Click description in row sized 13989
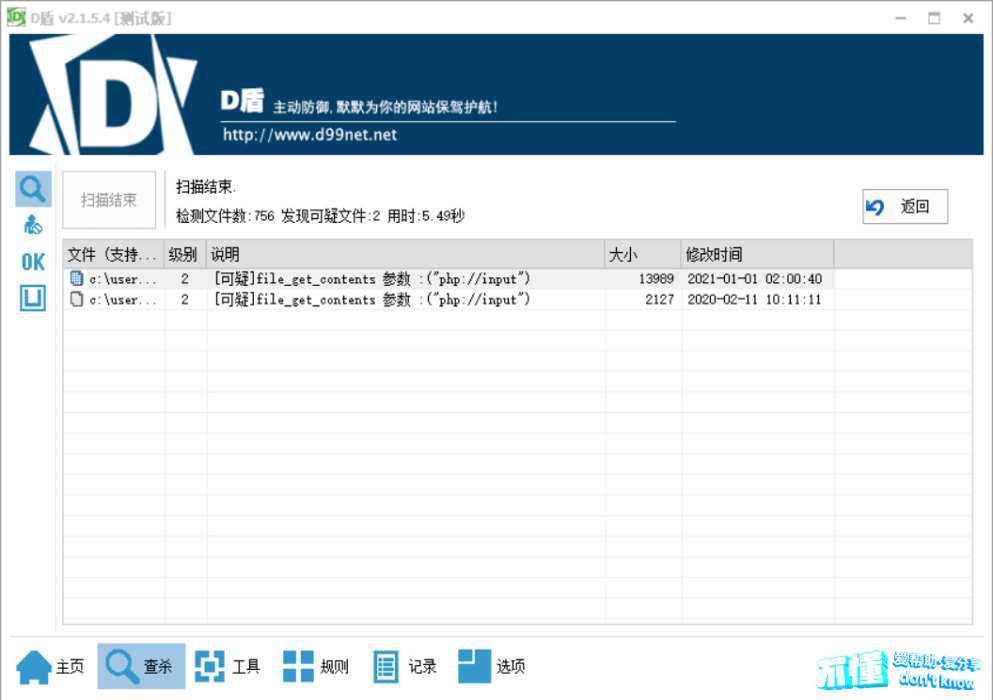Screen dimensions: 993x700 pos(372,279)
